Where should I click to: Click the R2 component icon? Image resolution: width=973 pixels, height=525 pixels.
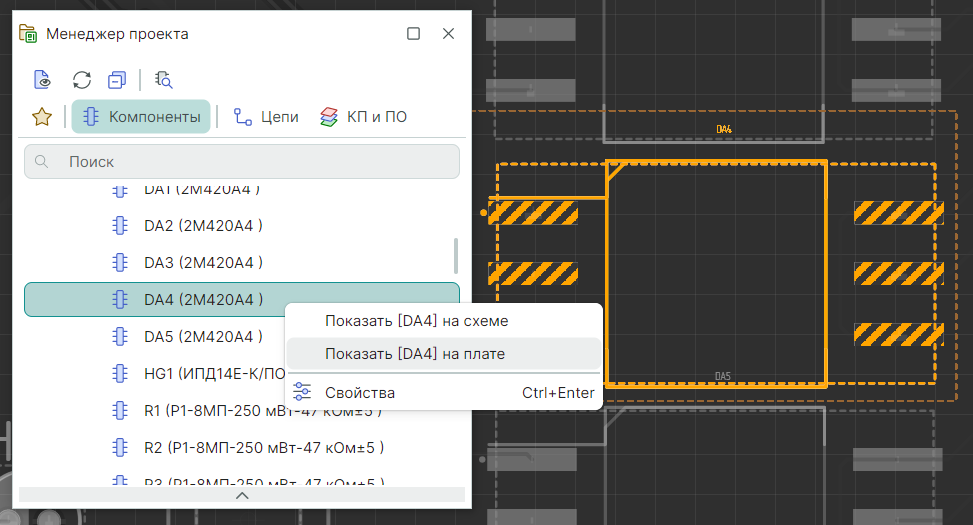pos(120,447)
